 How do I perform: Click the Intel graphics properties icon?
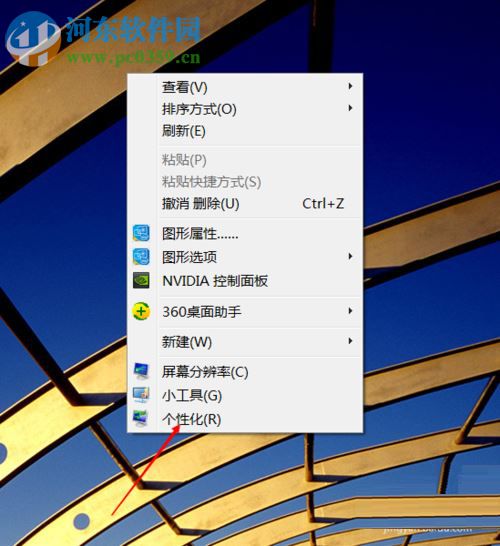point(141,233)
